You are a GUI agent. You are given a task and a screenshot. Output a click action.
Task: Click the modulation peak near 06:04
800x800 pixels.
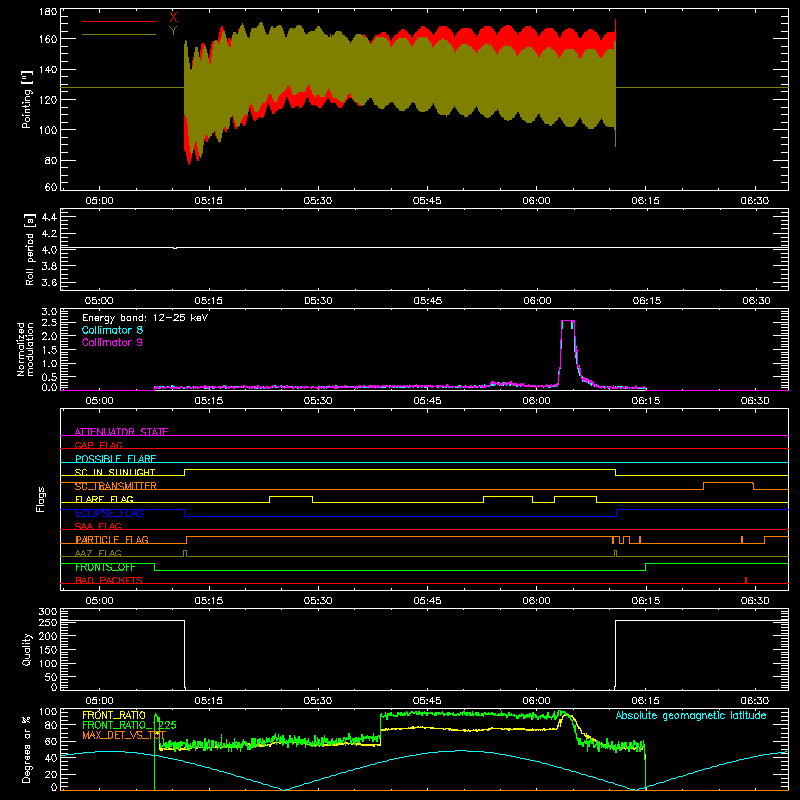point(568,321)
